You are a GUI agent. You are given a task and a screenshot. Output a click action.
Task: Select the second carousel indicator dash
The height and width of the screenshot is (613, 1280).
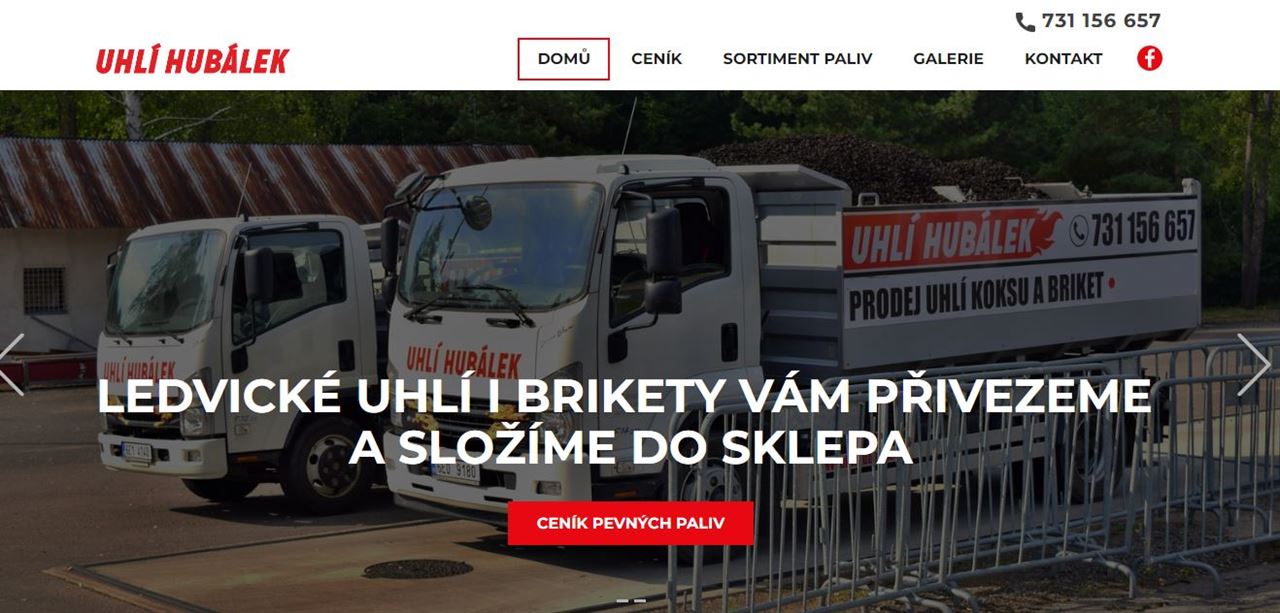pyautogui.click(x=640, y=601)
